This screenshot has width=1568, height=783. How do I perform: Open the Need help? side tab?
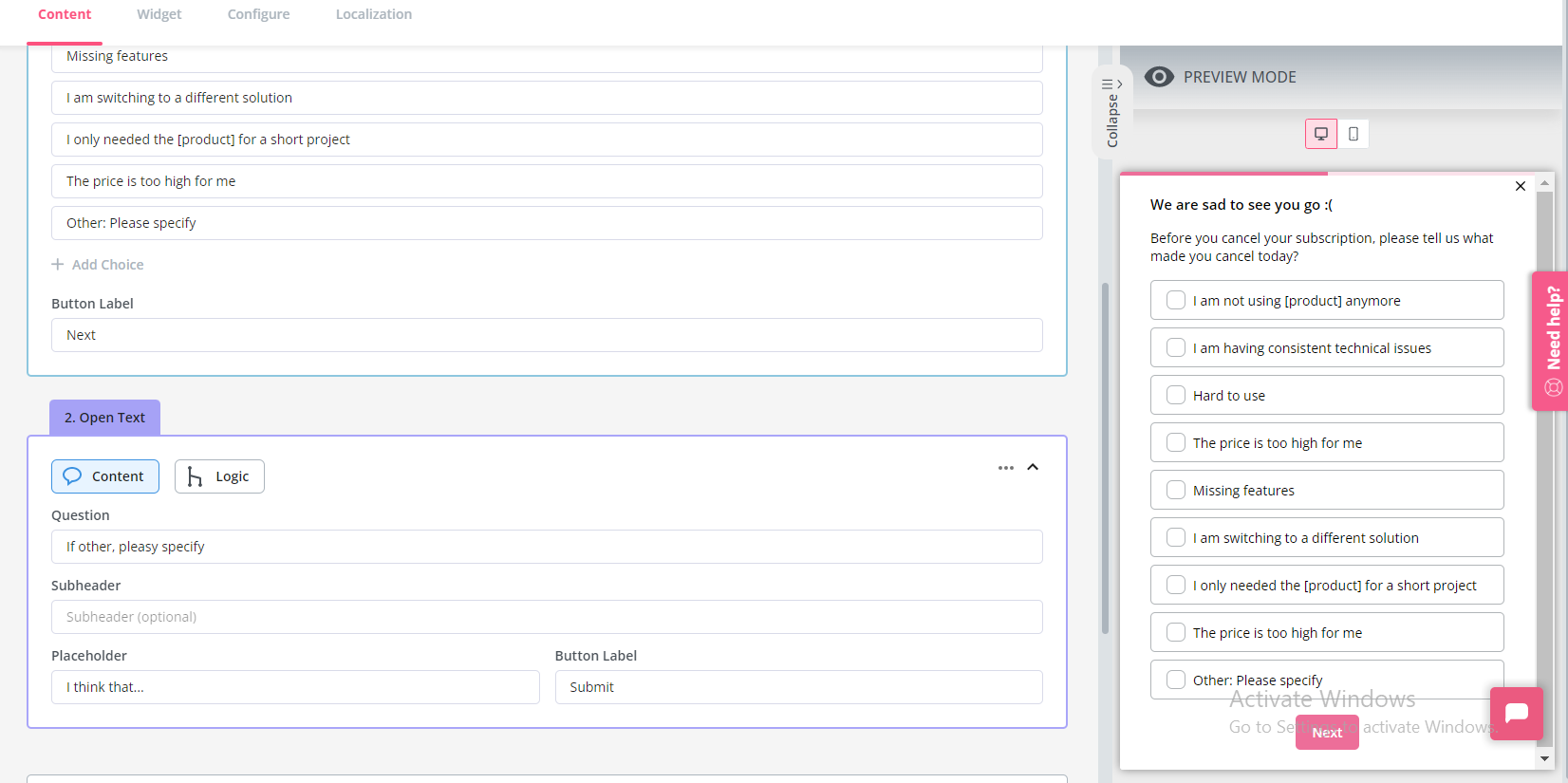[x=1551, y=341]
